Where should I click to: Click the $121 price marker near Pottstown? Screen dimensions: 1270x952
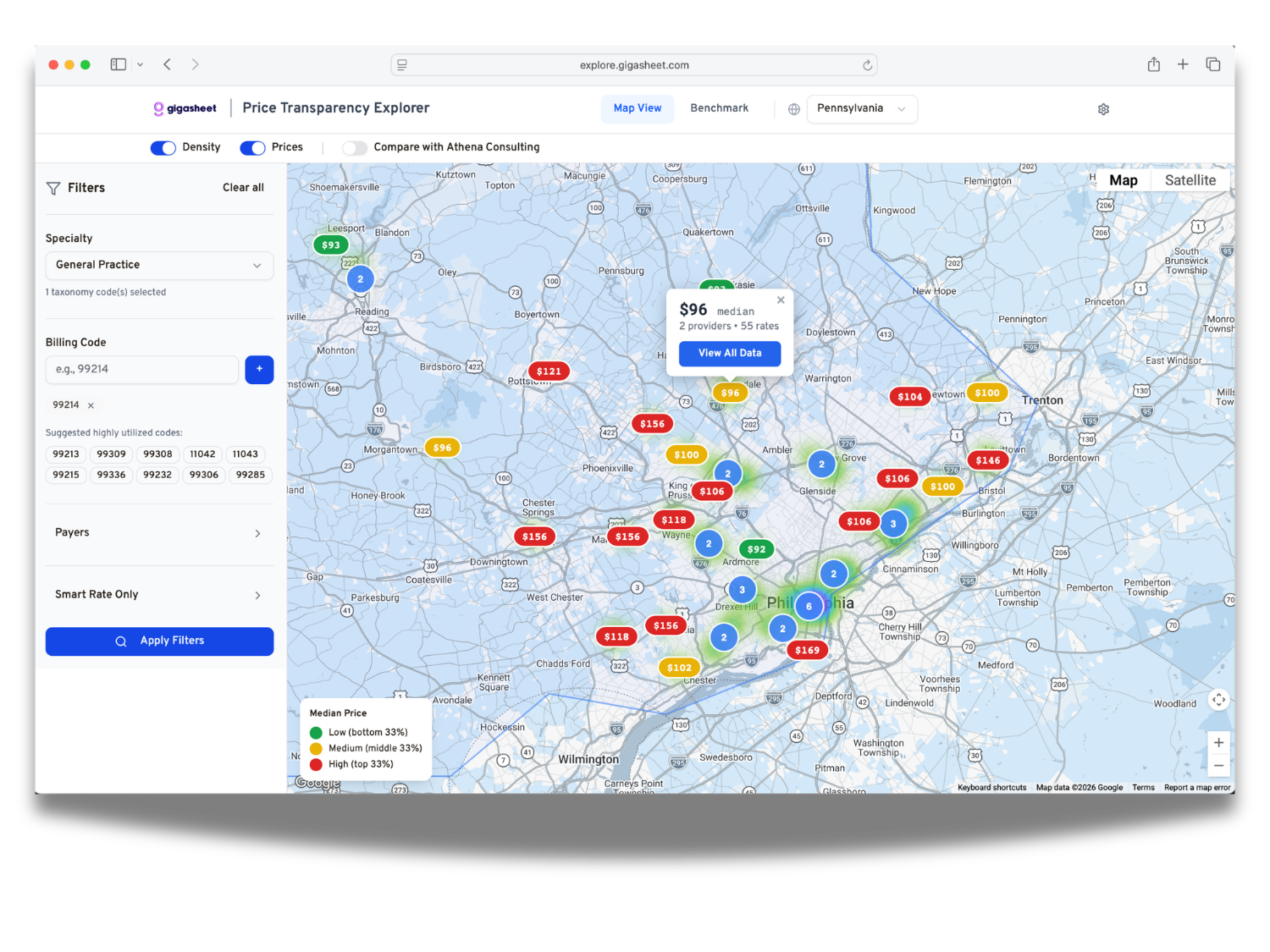coord(549,371)
